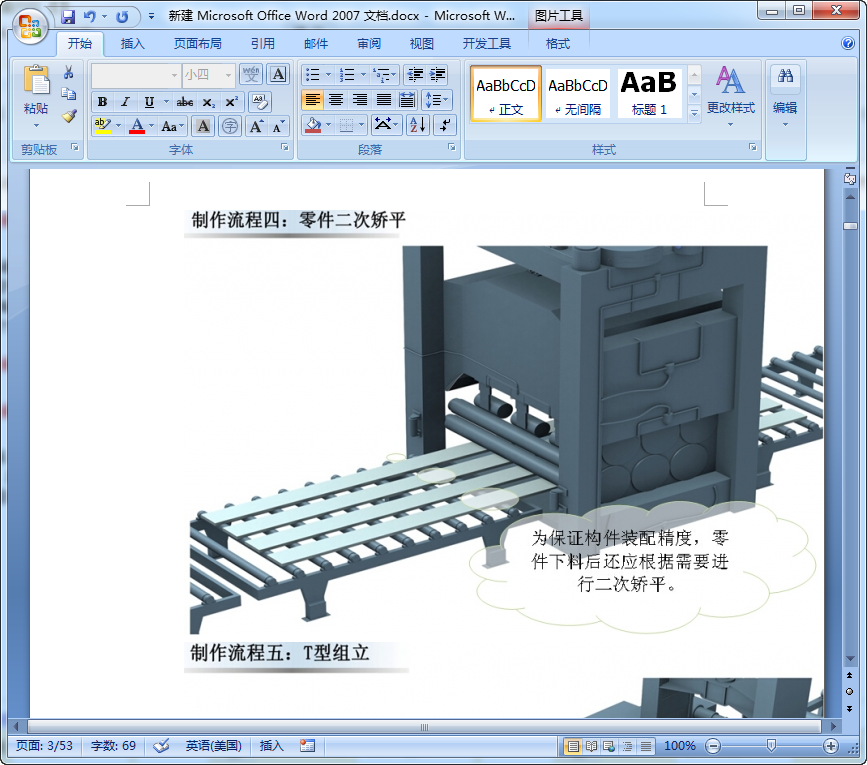The height and width of the screenshot is (765, 867).
Task: Redo the last action
Action: tap(122, 17)
